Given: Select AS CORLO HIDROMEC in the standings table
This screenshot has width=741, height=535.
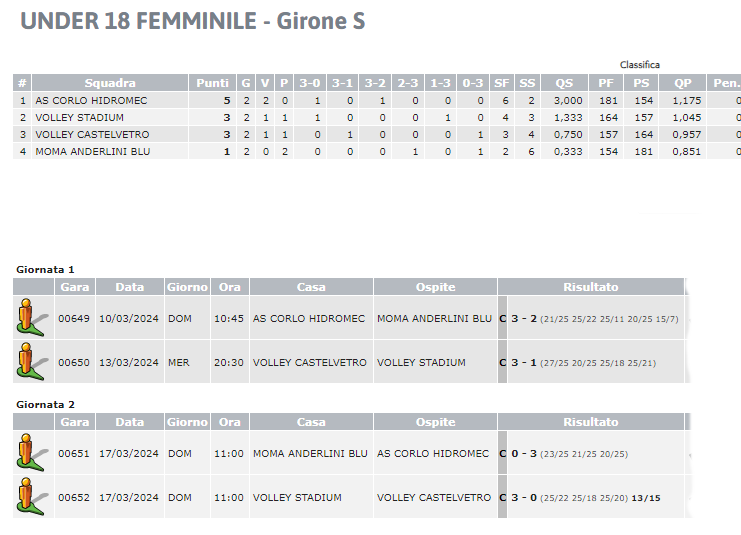Looking at the screenshot, I should tap(91, 101).
